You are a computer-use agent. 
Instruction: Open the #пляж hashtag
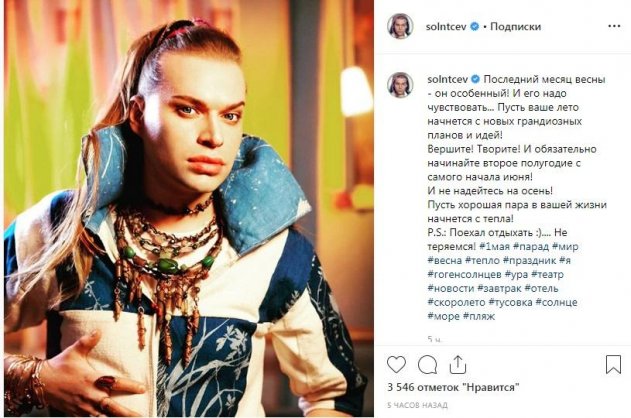pos(479,316)
